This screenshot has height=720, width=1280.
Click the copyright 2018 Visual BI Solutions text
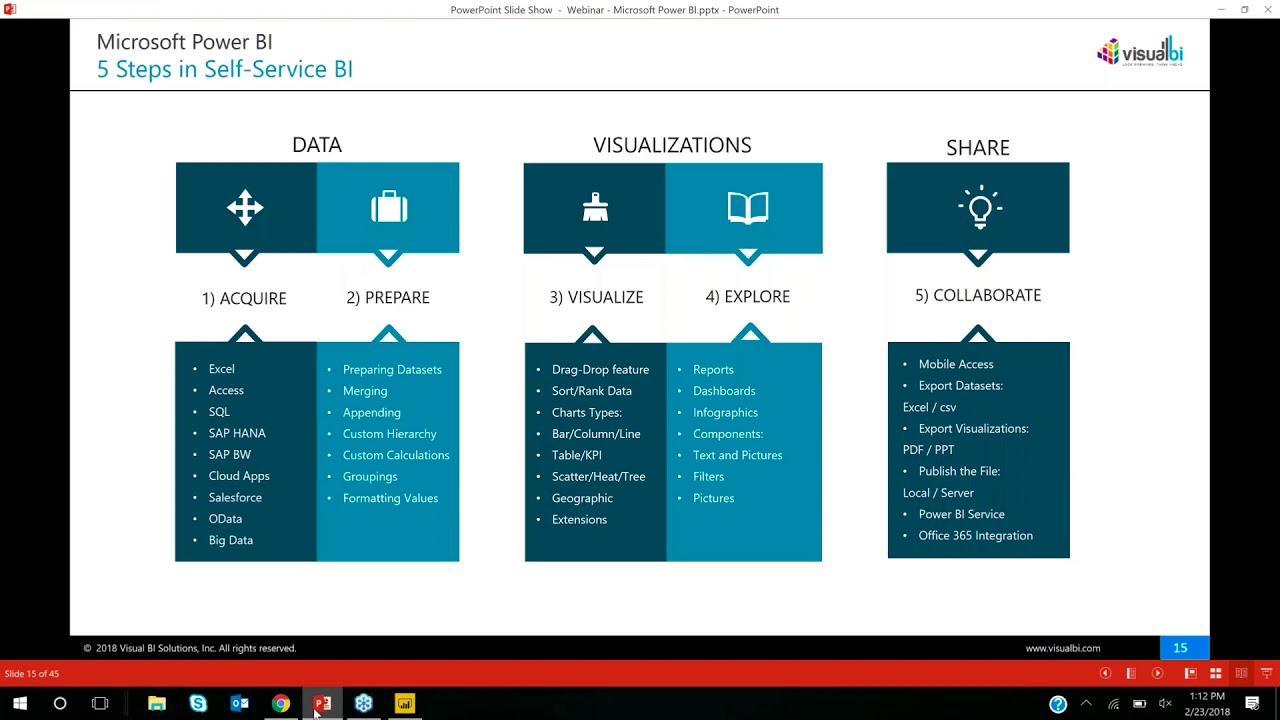pyautogui.click(x=190, y=648)
